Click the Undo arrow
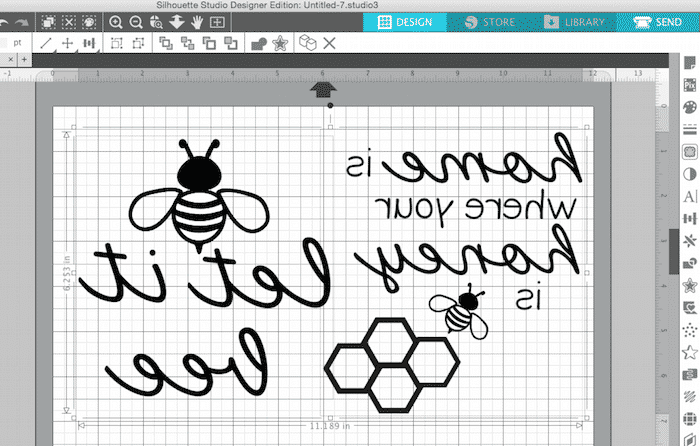 tap(4, 22)
